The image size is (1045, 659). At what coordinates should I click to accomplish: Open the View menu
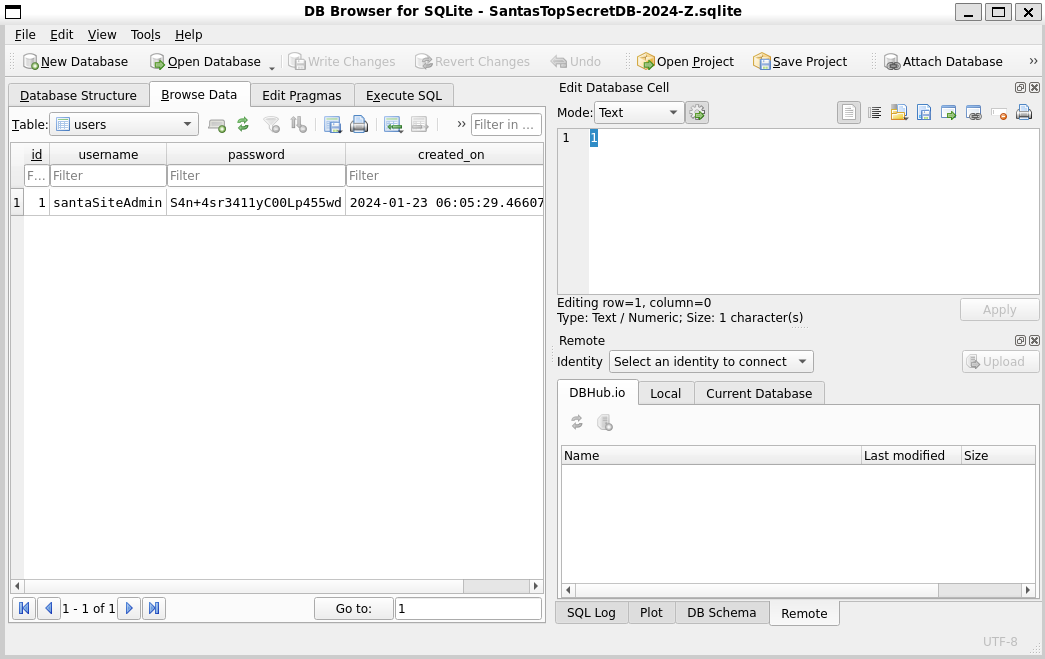[102, 35]
